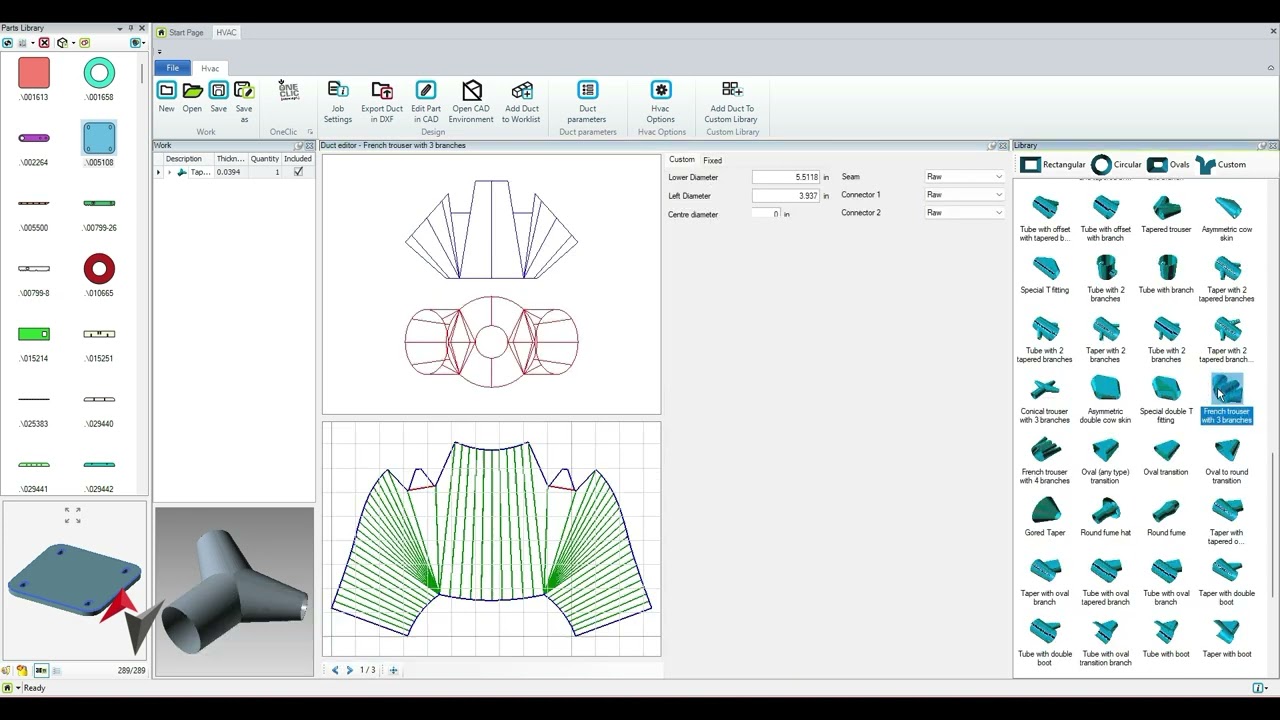The height and width of the screenshot is (720, 1280).
Task: Click the red X icon in Parts Library toolbar
Action: 44,43
